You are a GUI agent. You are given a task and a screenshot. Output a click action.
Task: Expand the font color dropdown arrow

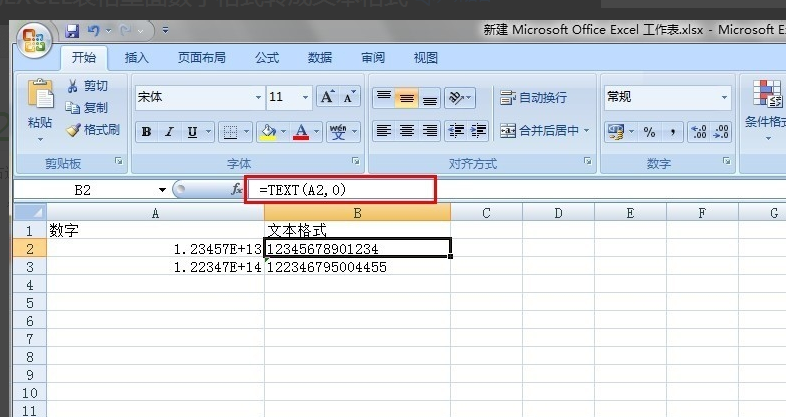tap(317, 132)
